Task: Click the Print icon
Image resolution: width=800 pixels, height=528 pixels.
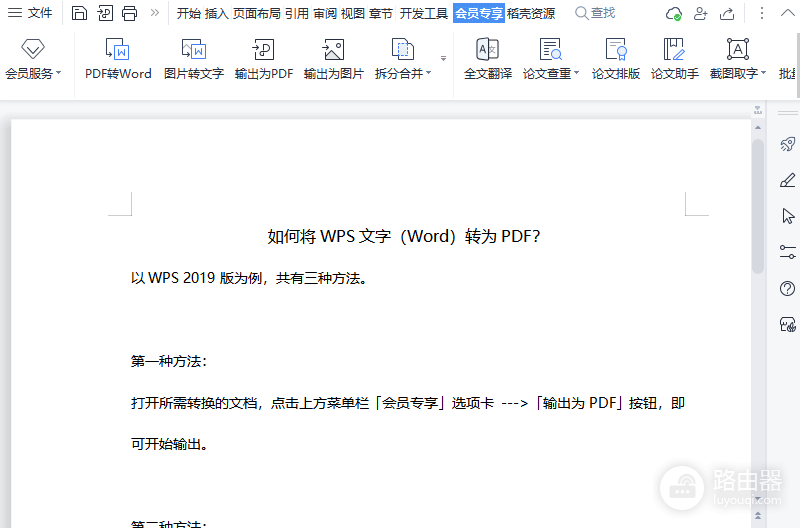Action: tap(130, 13)
